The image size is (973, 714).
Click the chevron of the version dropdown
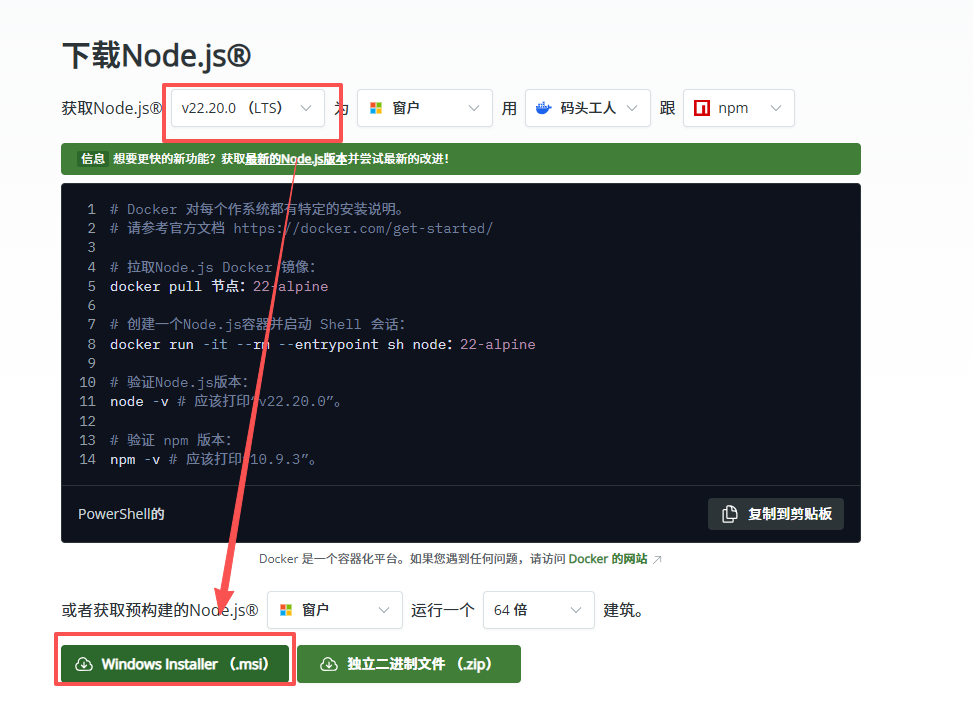[x=306, y=108]
